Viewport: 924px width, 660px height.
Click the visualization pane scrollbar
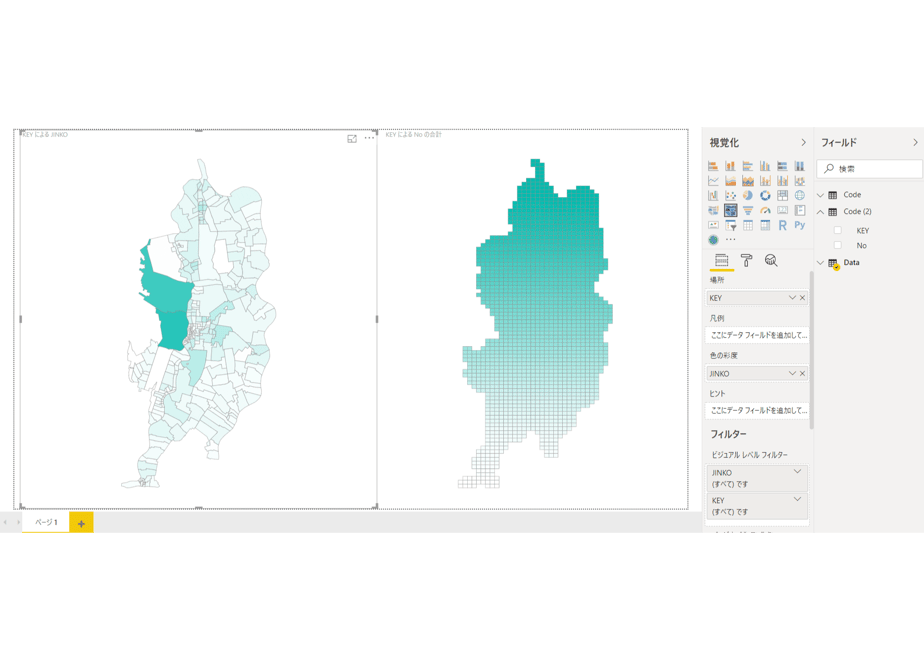(x=812, y=350)
